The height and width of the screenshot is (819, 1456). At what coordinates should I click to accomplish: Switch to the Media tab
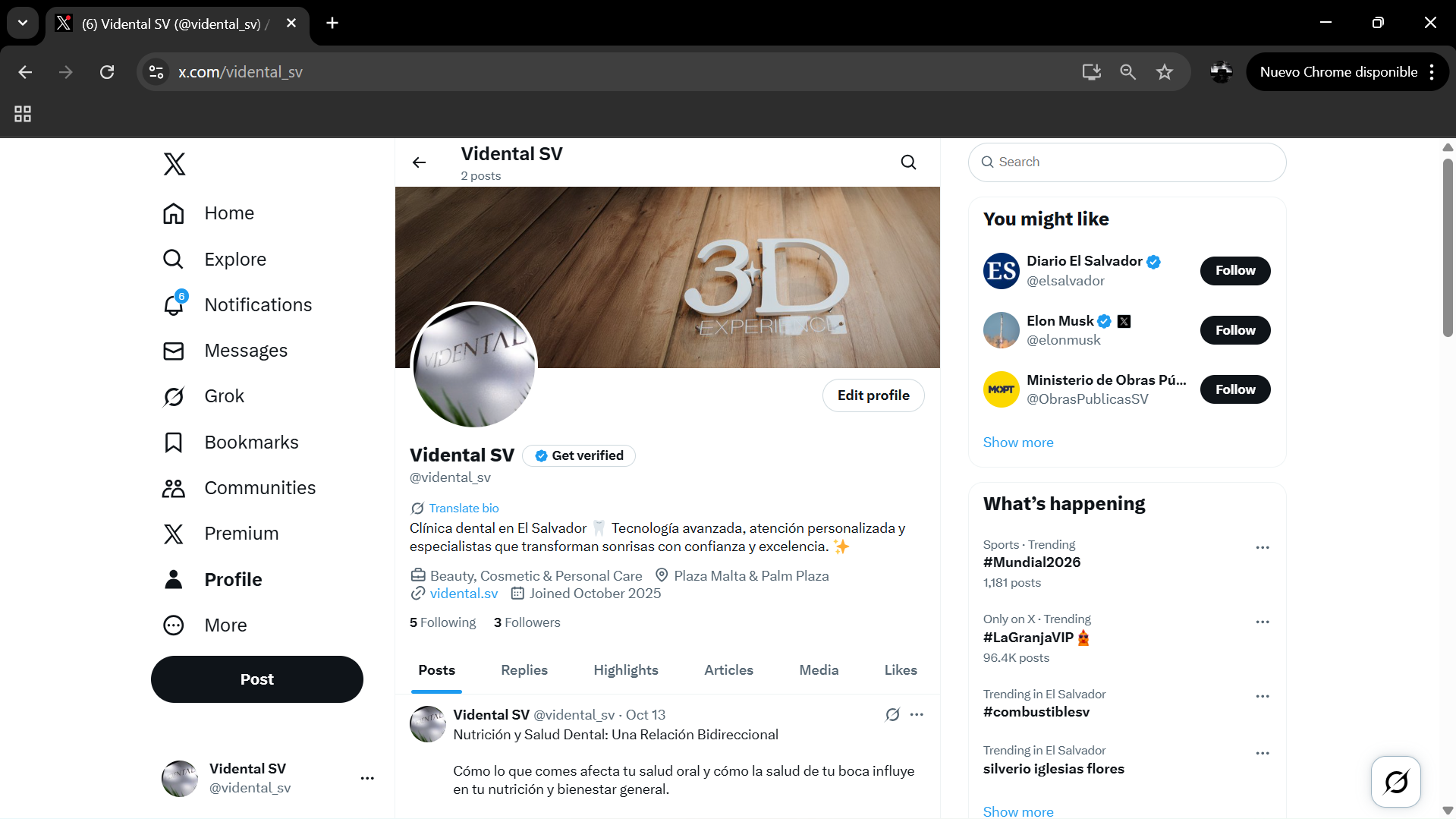(x=819, y=670)
